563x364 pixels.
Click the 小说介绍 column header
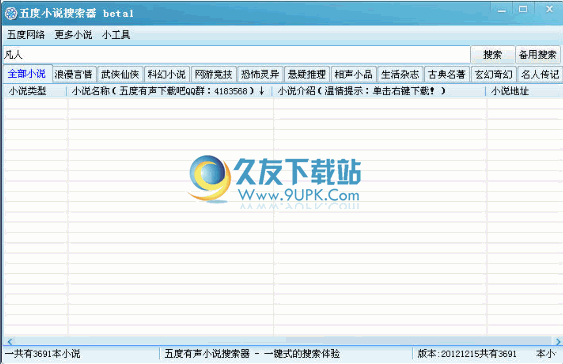coord(379,91)
